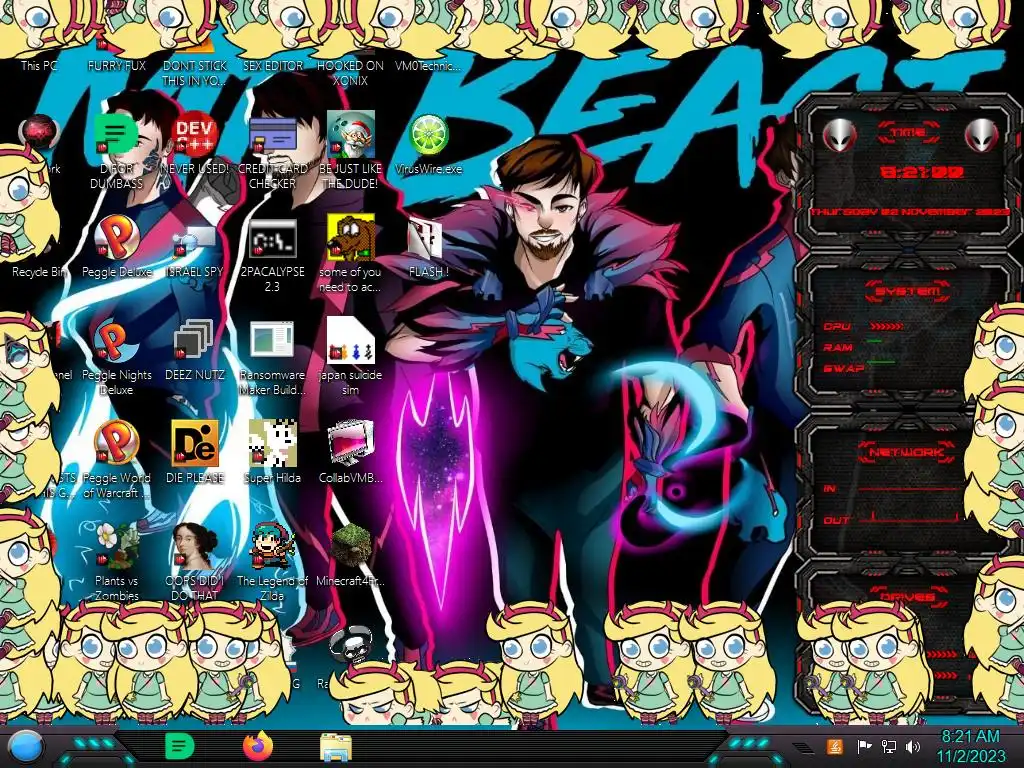Open the VirusWire.exe lime icon
1024x768 pixels.
(x=428, y=135)
